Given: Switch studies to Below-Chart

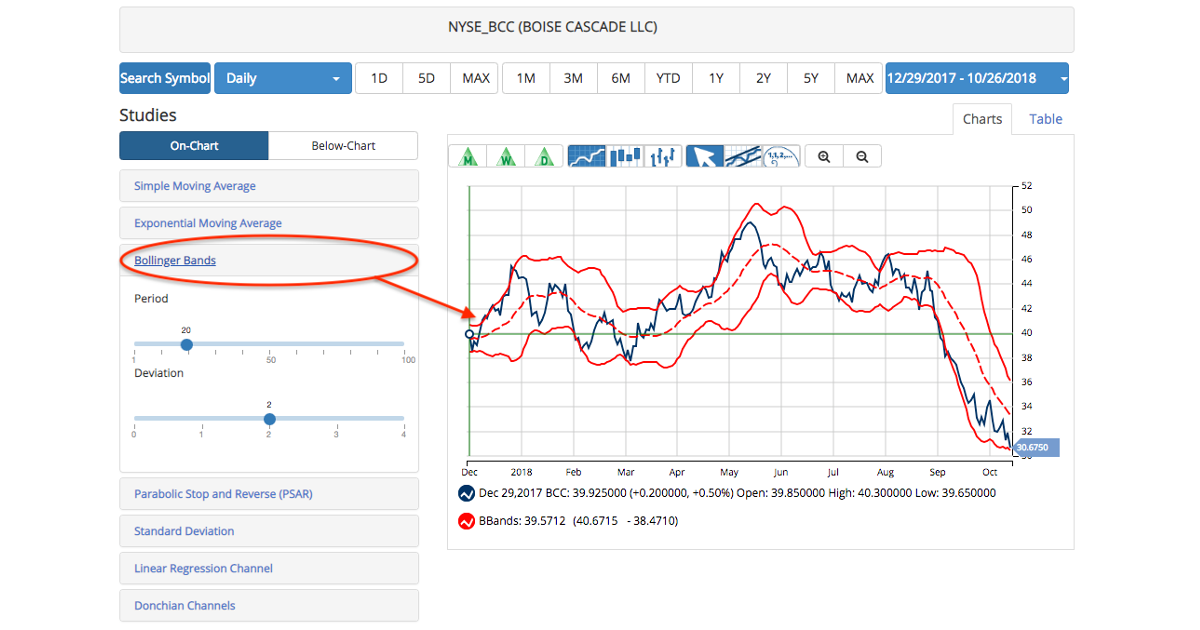Looking at the screenshot, I should click(x=343, y=146).
